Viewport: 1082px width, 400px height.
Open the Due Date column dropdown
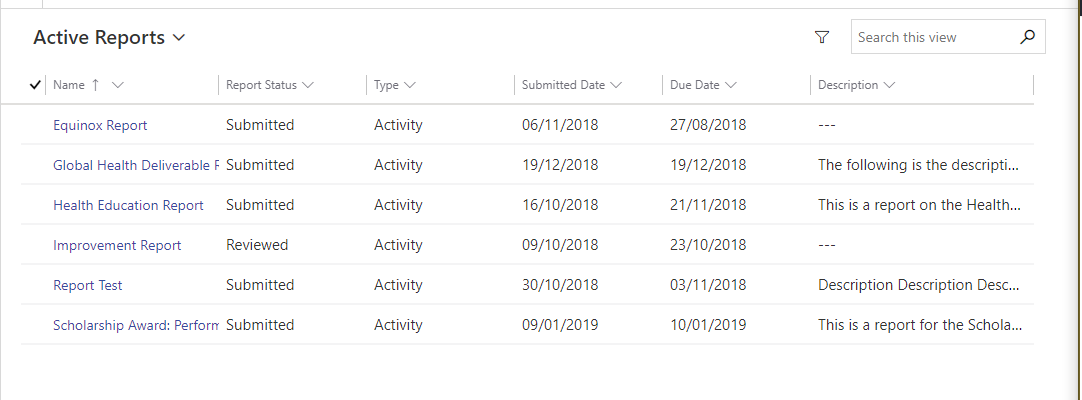(703, 85)
